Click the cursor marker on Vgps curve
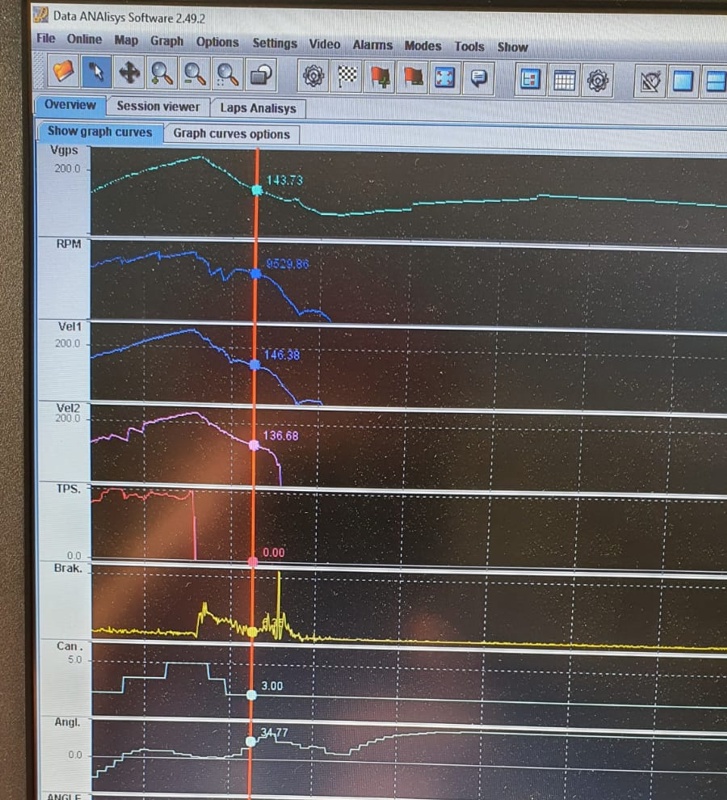This screenshot has width=727, height=800. coord(257,189)
